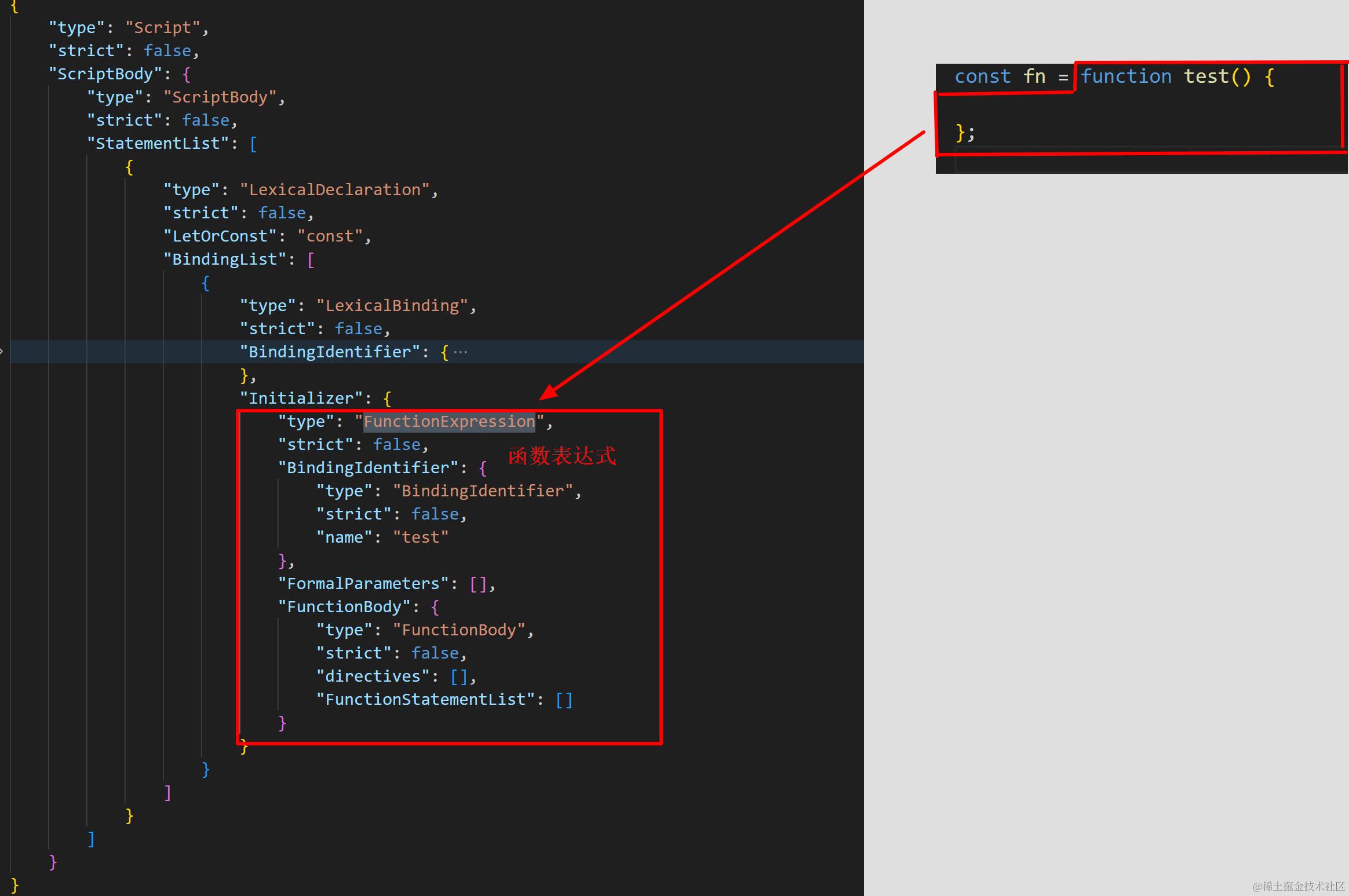
Task: Click the fn variable name in snippet
Action: click(1034, 76)
